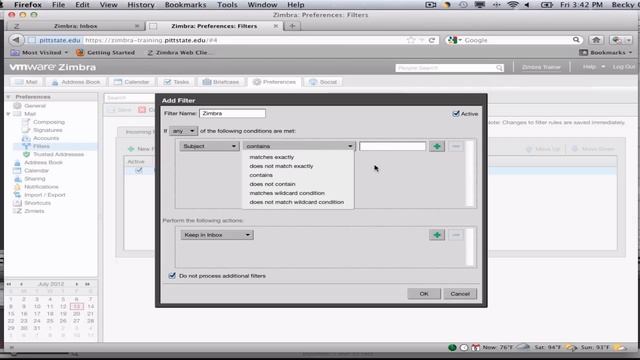Choose does not match exactly option
Image resolution: width=640 pixels, height=360 pixels.
pos(281,166)
